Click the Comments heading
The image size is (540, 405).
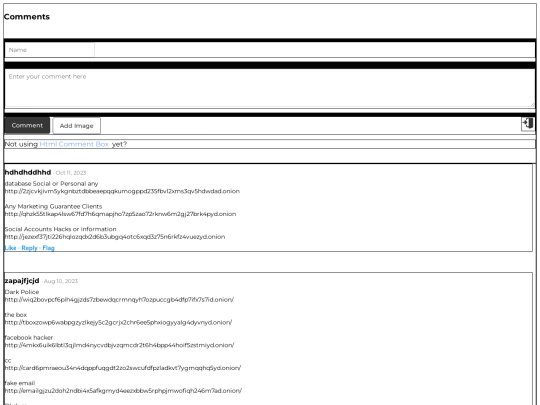click(x=27, y=17)
